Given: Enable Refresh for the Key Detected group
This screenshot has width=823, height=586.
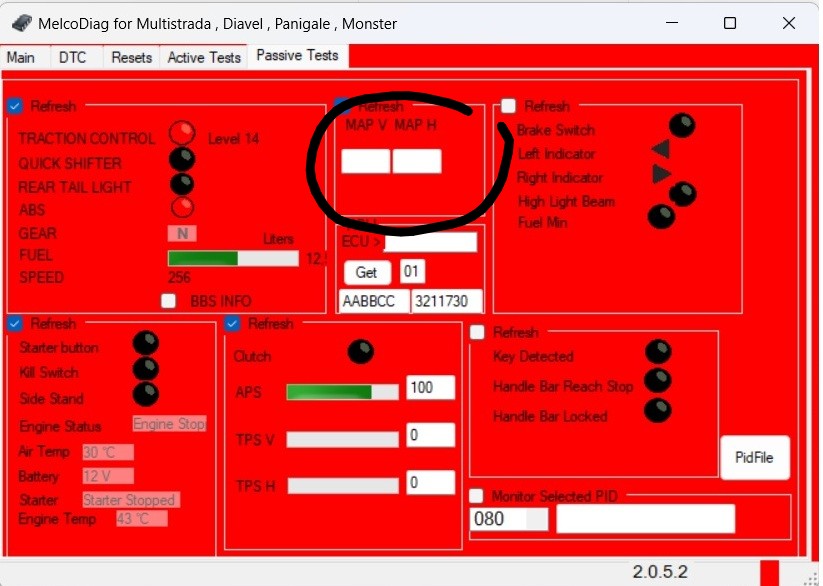Looking at the screenshot, I should point(477,332).
